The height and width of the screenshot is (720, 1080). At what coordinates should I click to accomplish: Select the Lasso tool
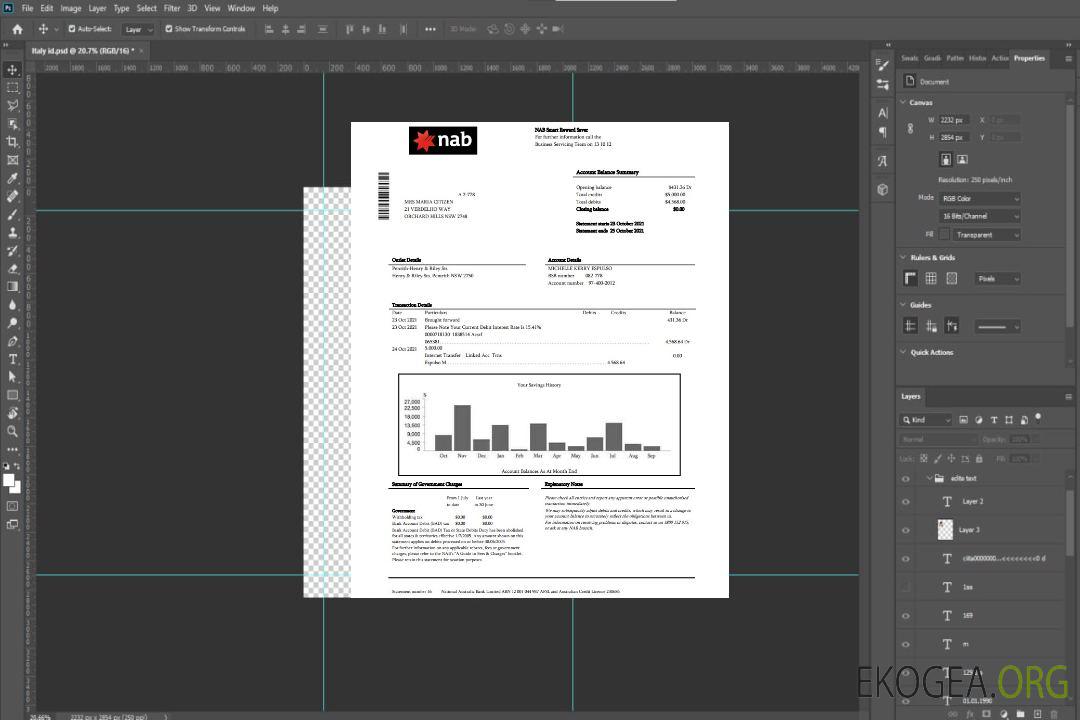[x=12, y=105]
